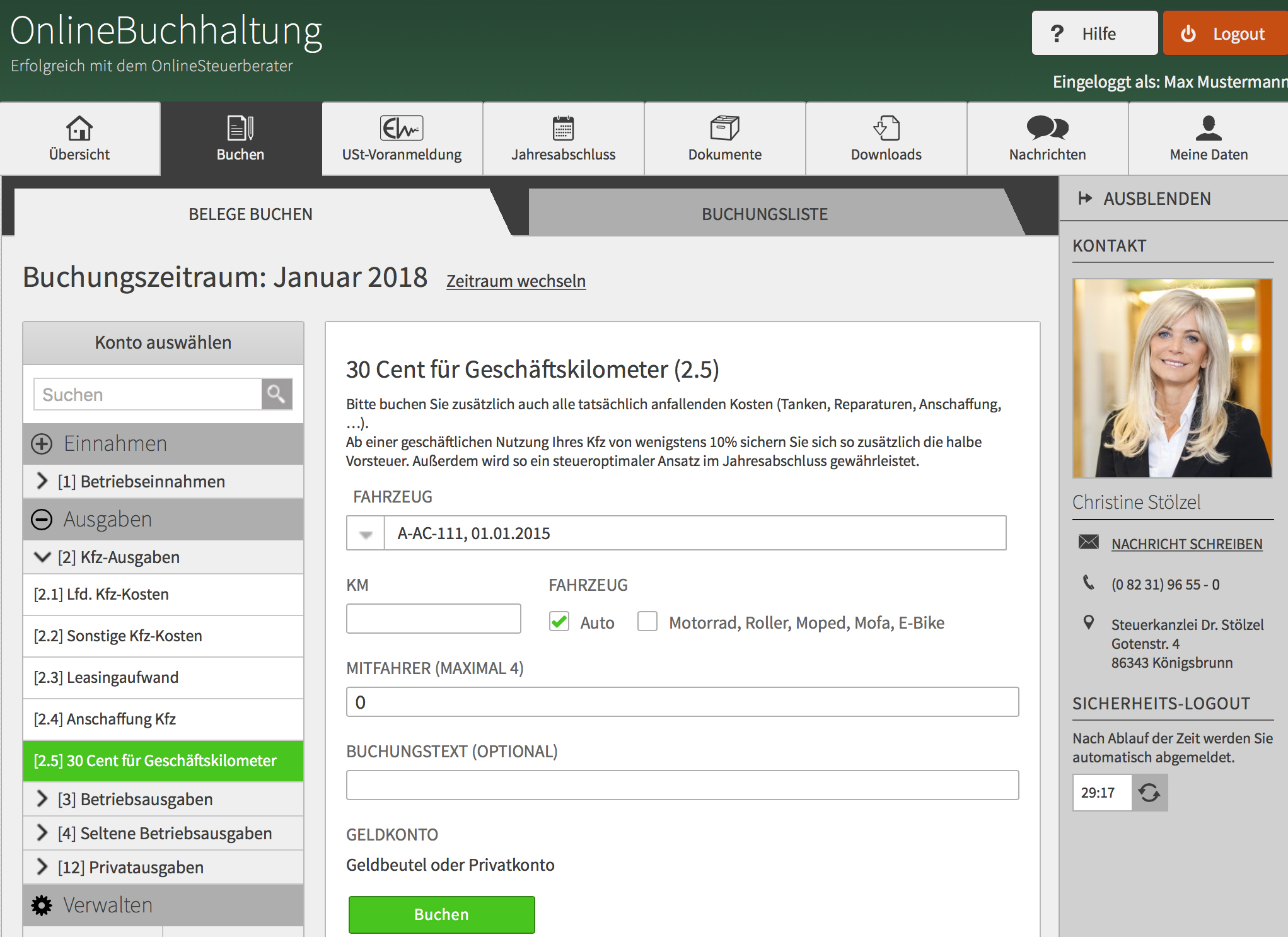Viewport: 1288px width, 937px height.
Task: Click the Geldbeutel oder Privatkonto text
Action: click(450, 864)
